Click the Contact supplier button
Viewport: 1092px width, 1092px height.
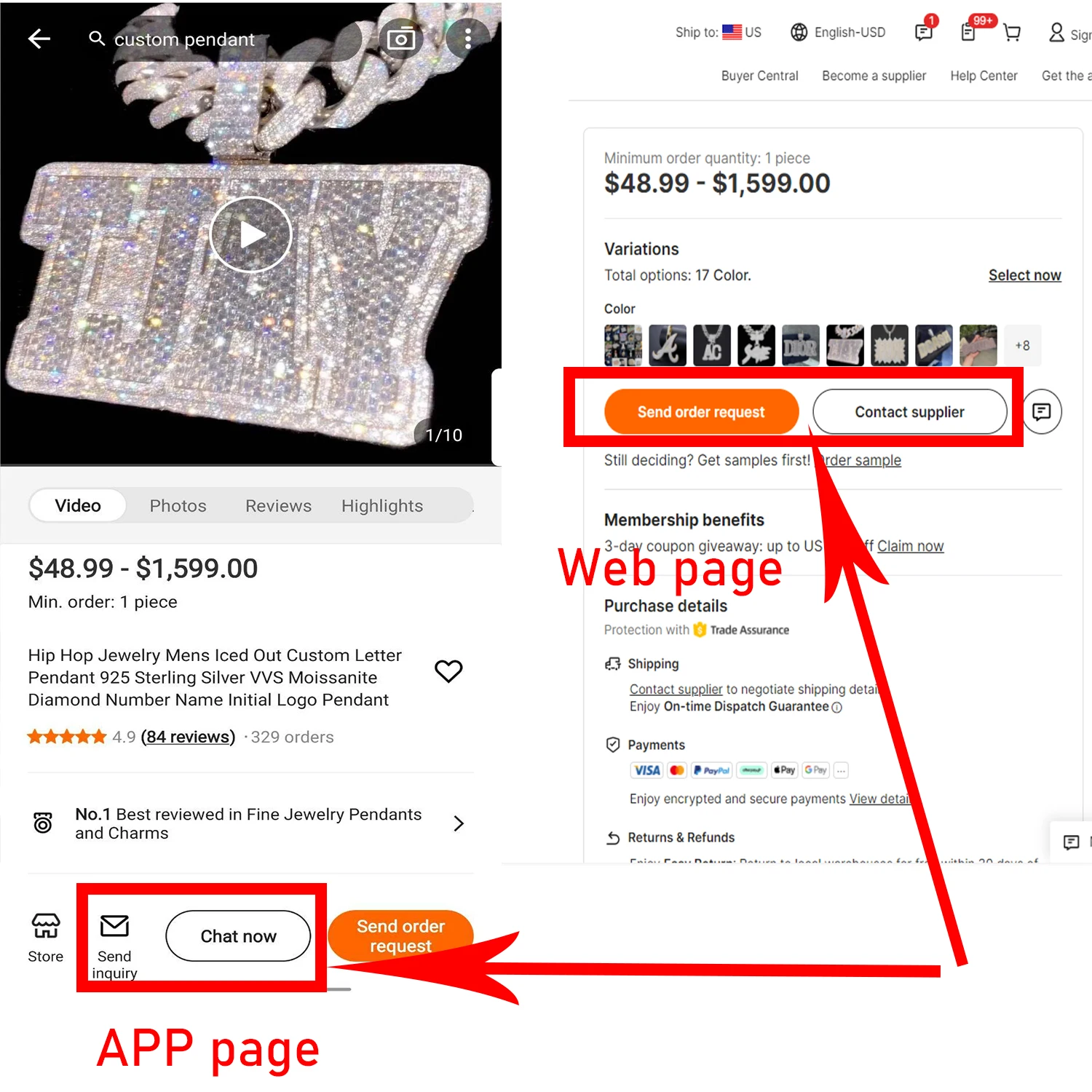pyautogui.click(x=910, y=412)
